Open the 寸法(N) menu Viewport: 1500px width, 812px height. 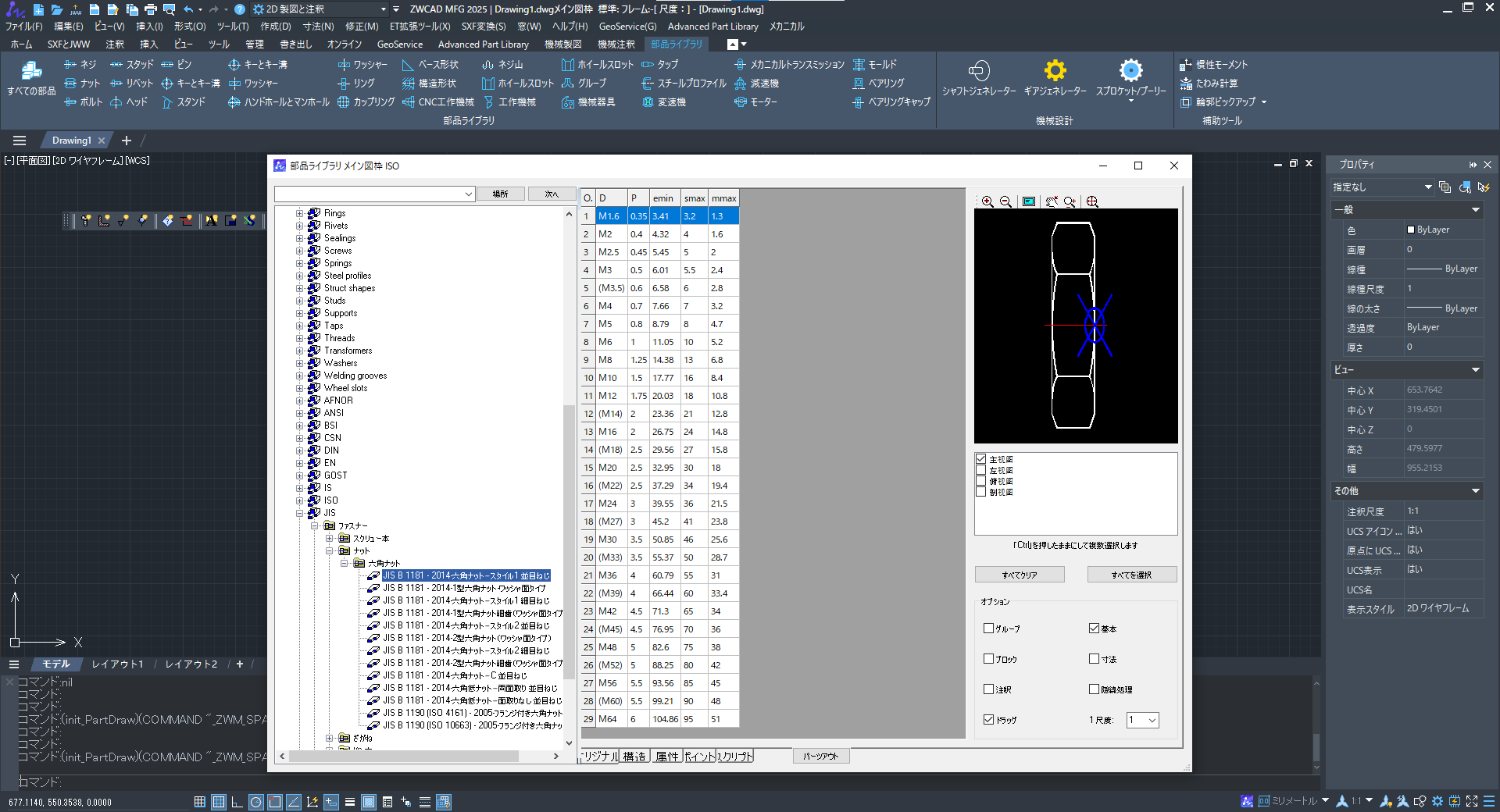point(318,26)
